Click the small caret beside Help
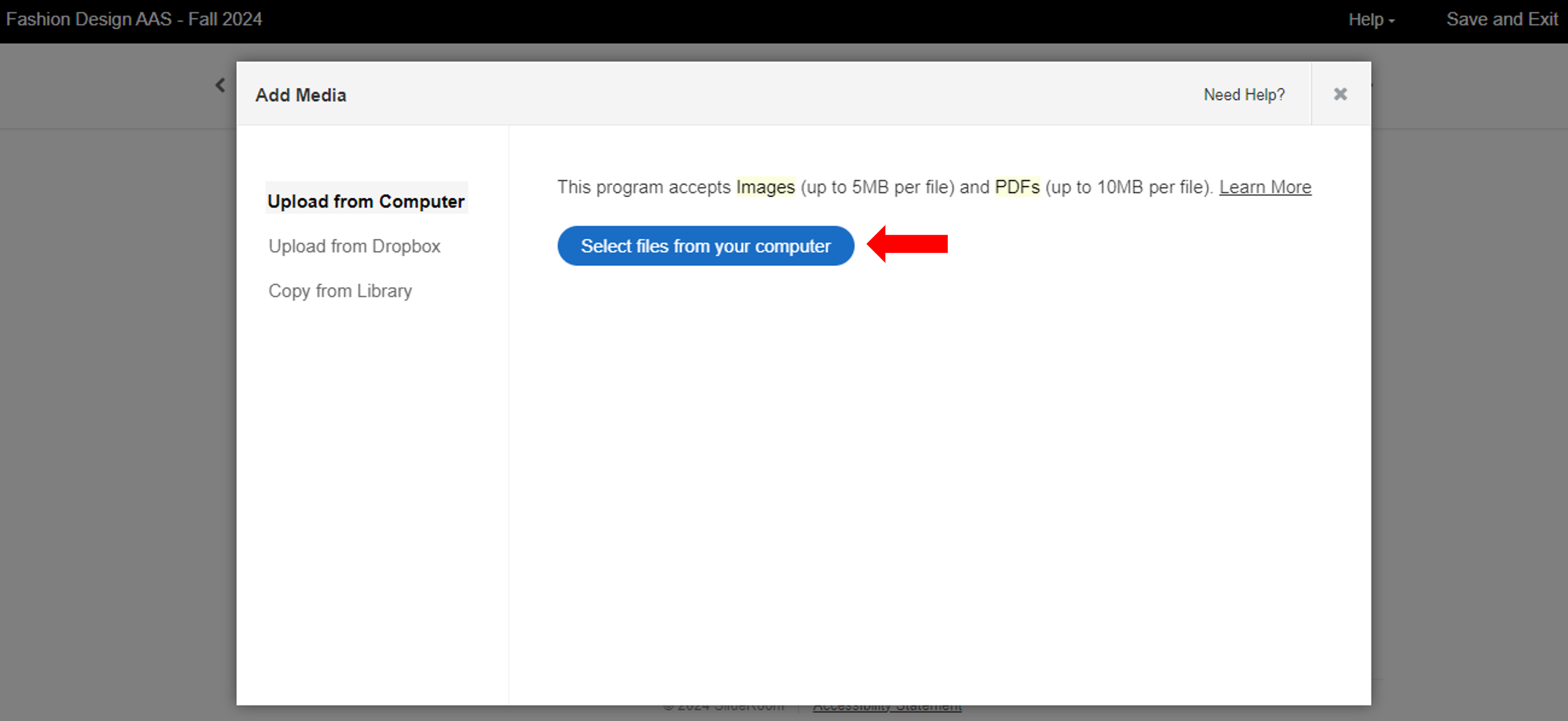1568x721 pixels. [x=1392, y=21]
